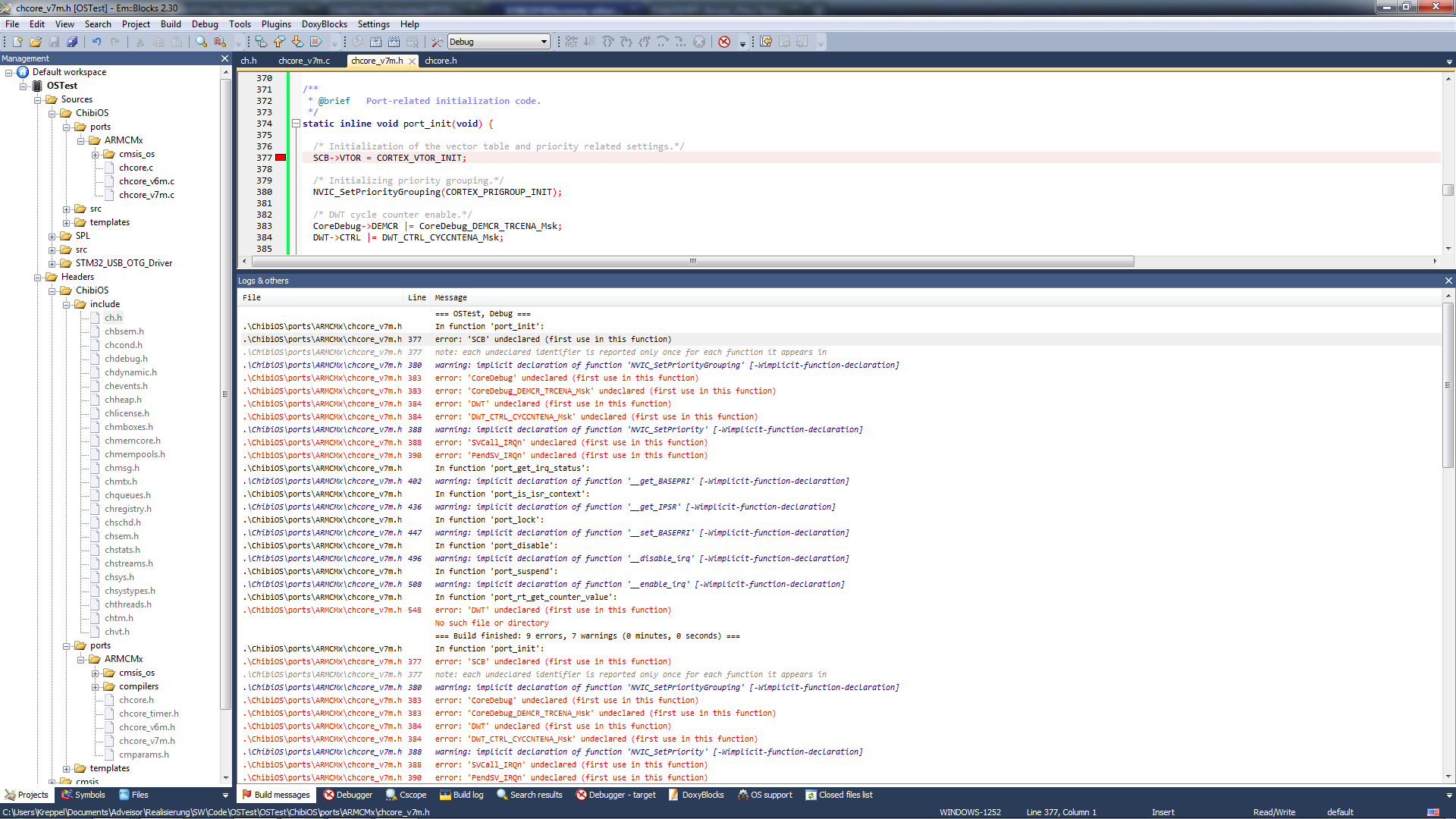This screenshot has height=819, width=1456.
Task: Open the Debugger - target log tab
Action: (616, 795)
